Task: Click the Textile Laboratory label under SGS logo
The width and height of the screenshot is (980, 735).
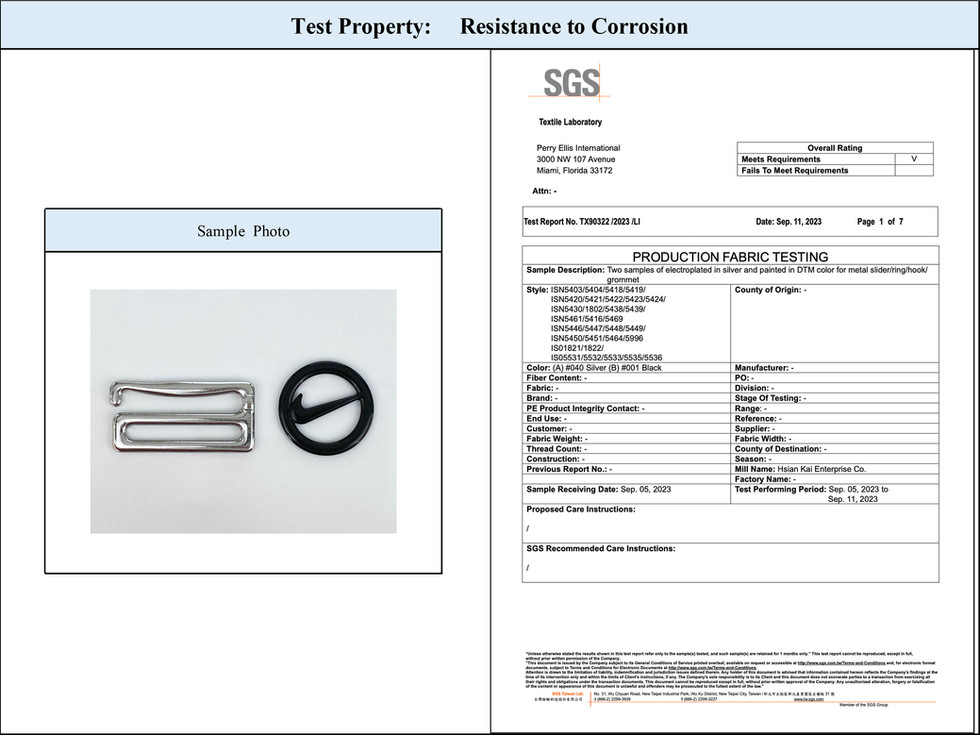Action: tap(573, 121)
